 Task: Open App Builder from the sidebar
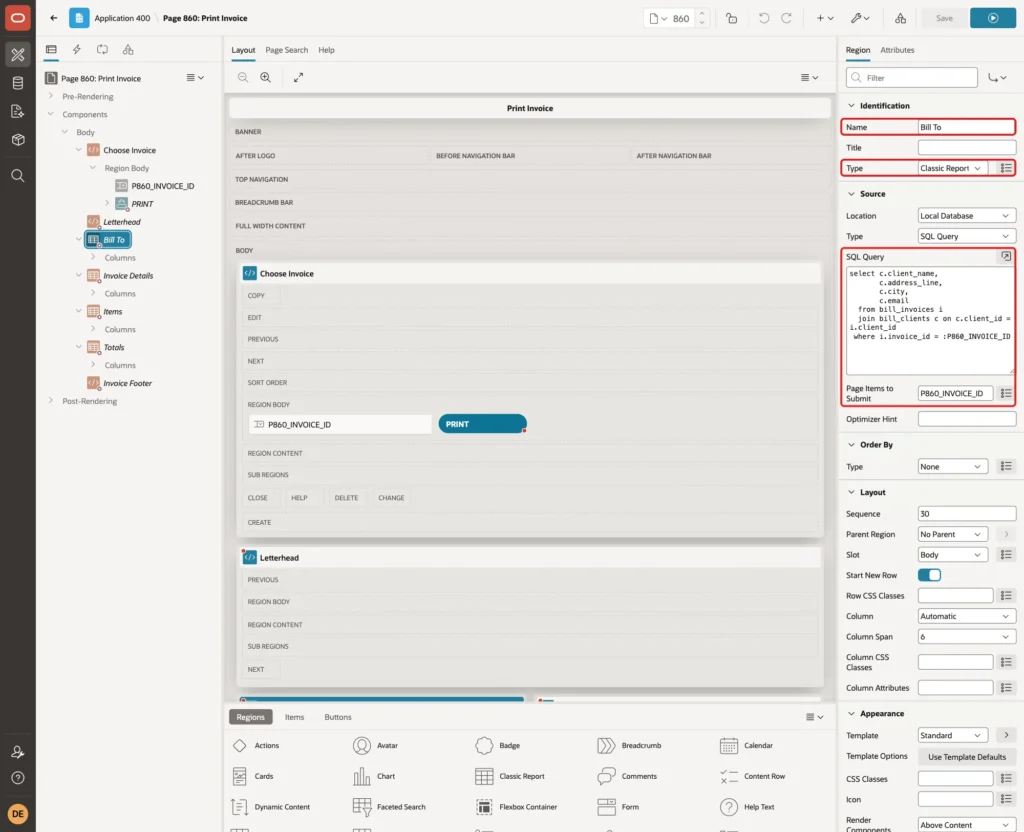pyautogui.click(x=18, y=55)
